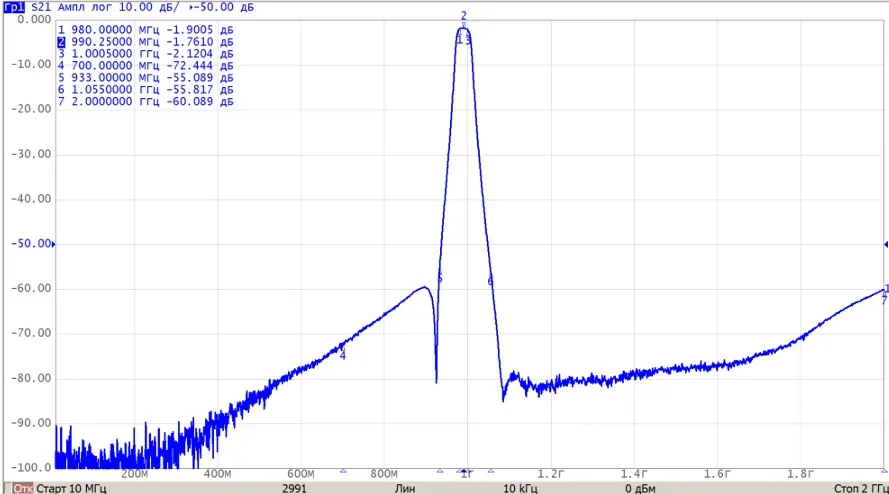The width and height of the screenshot is (889, 494).
Task: Click the right-edge reference position arrow
Action: [886, 244]
